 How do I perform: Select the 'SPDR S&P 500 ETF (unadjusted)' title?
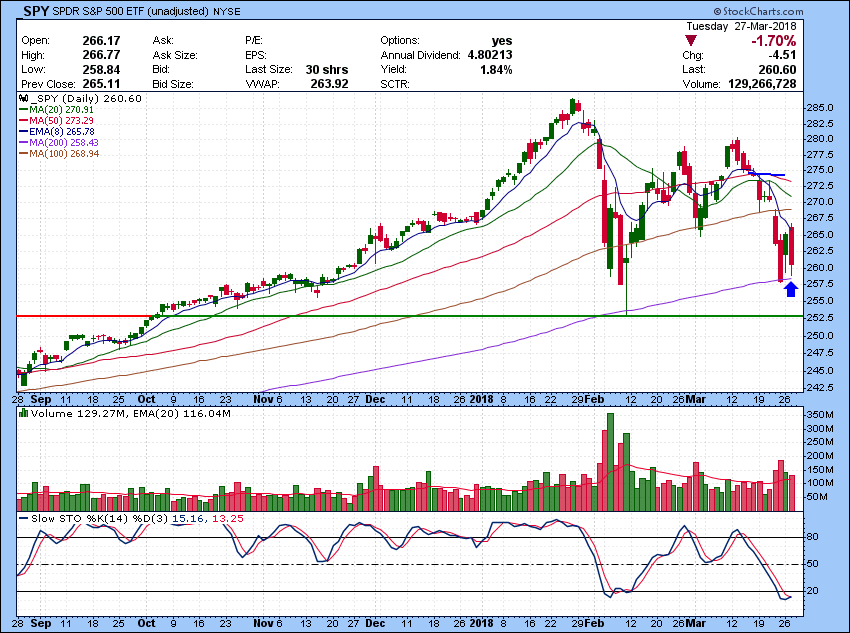(x=131, y=11)
